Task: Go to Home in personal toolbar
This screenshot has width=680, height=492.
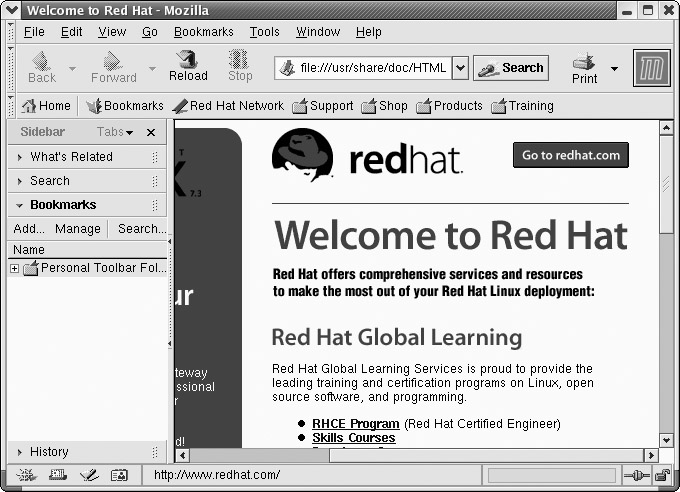Action: coord(46,106)
